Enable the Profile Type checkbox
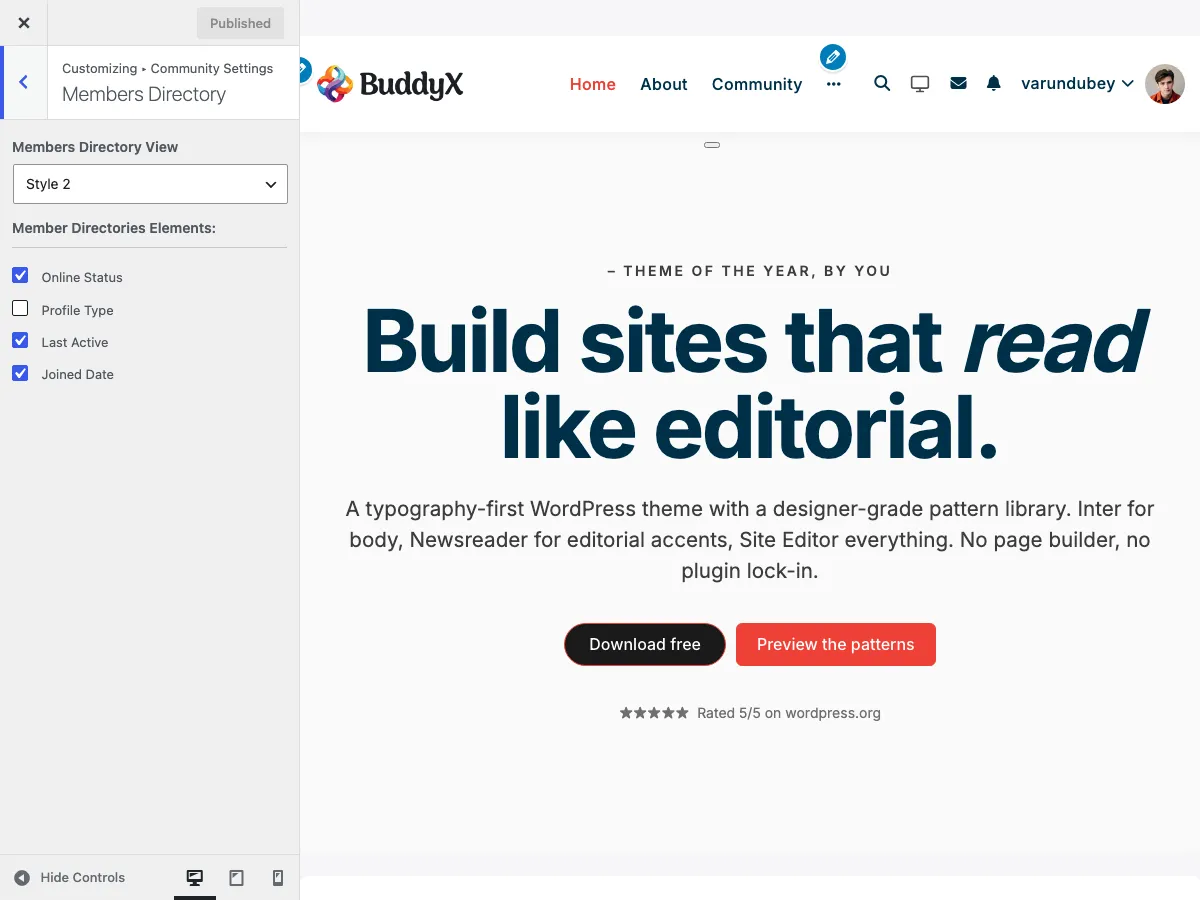This screenshot has width=1200, height=900. click(x=20, y=308)
